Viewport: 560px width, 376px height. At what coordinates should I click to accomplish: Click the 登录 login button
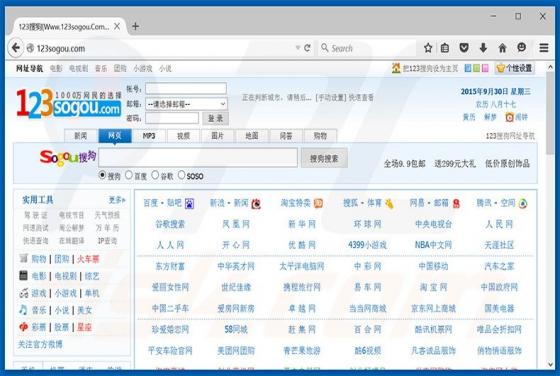click(215, 119)
